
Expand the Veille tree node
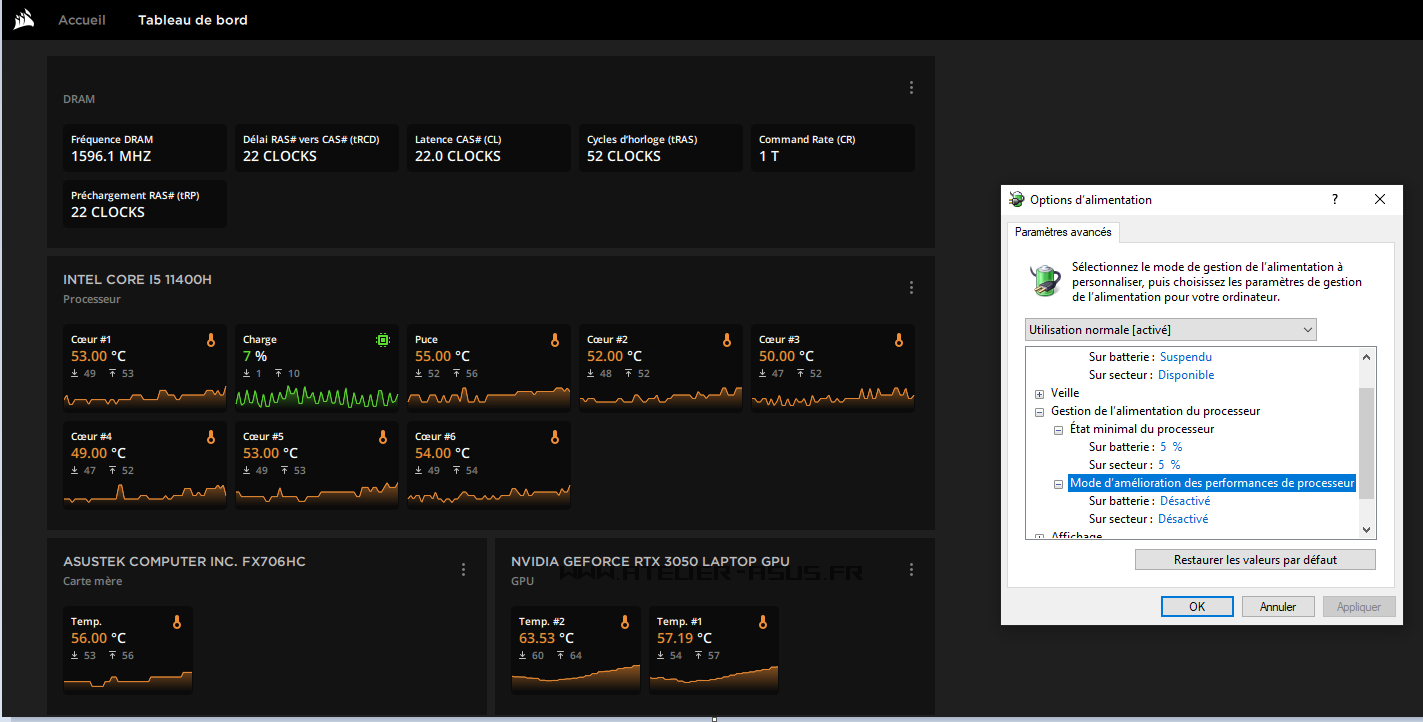[1040, 394]
